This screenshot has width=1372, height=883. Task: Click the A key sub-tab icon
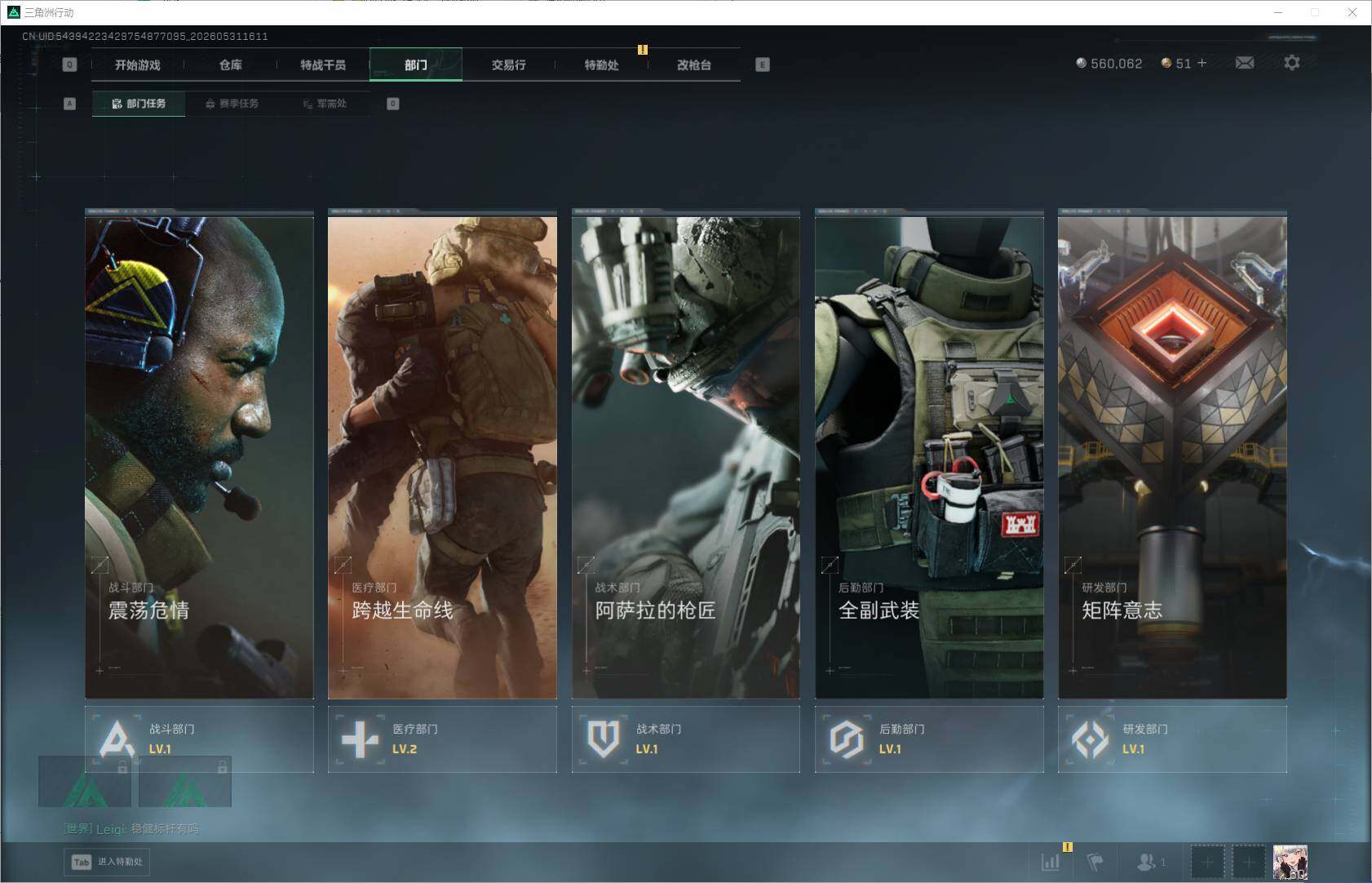click(69, 104)
